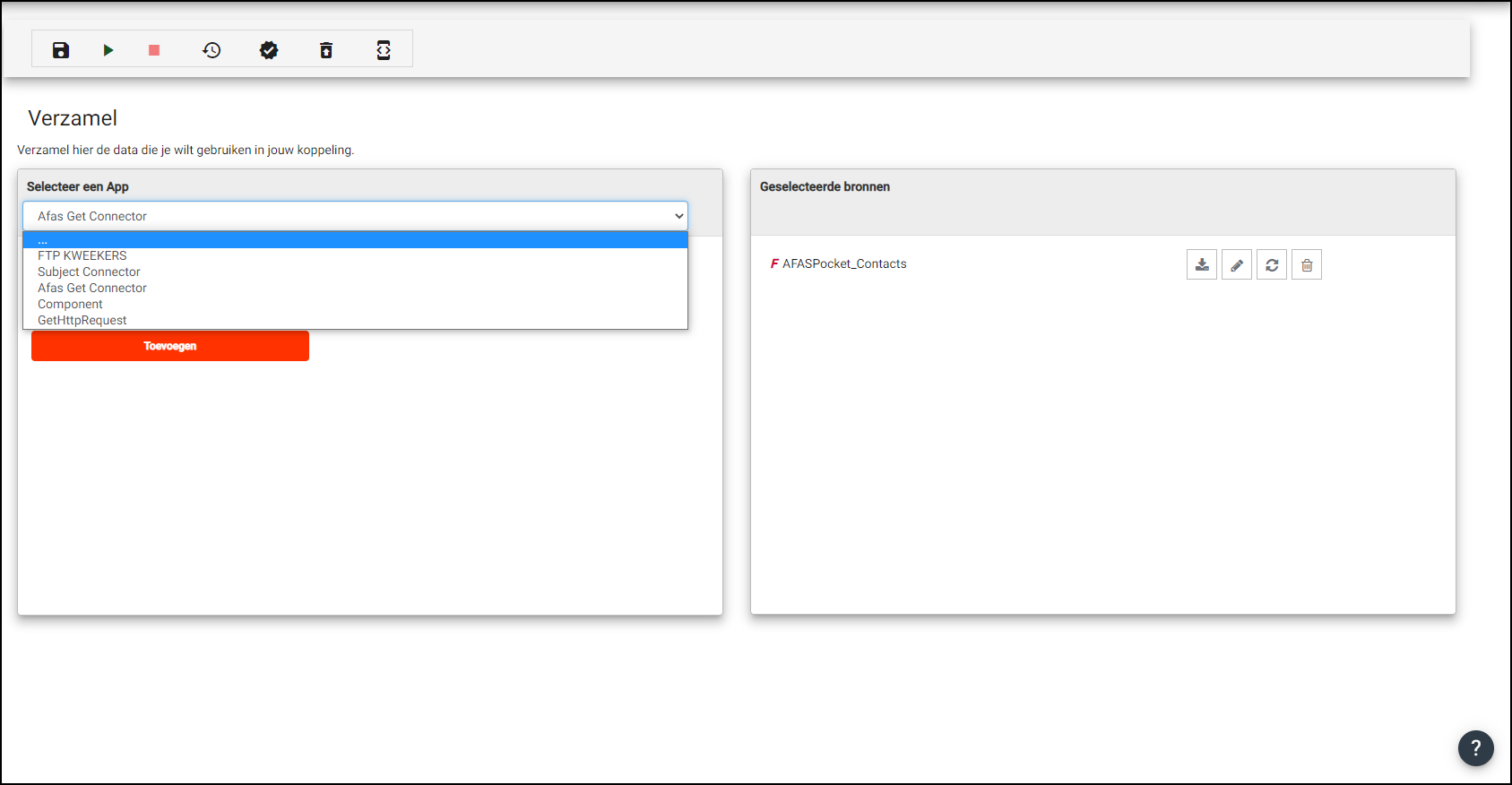Open the code brackets icon in toolbar
1512x785 pixels.
coord(384,50)
